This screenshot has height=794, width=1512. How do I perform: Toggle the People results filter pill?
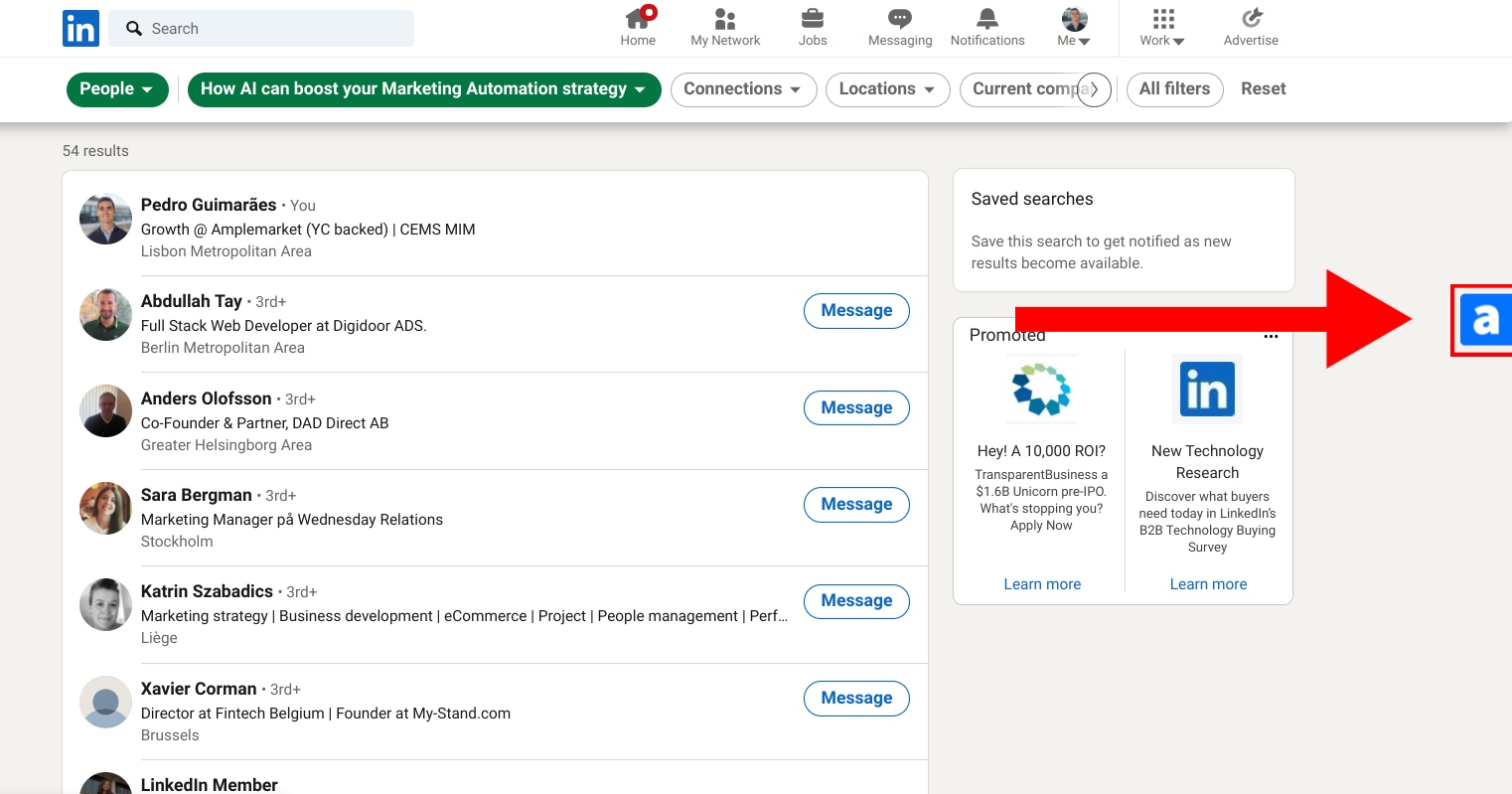pyautogui.click(x=116, y=88)
